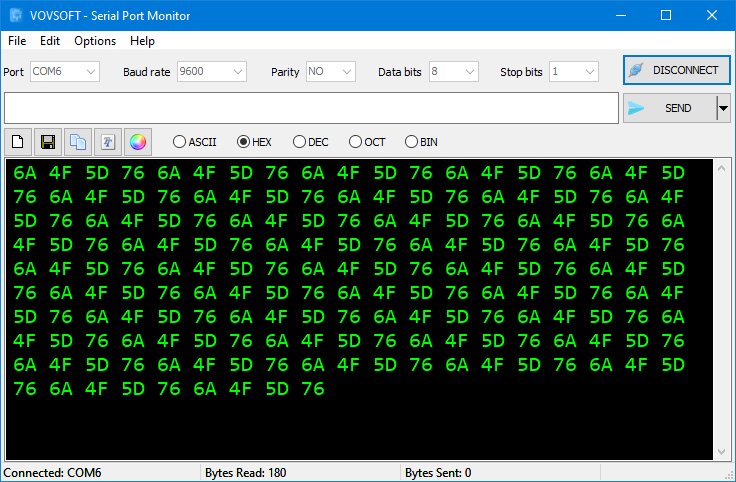The height and width of the screenshot is (482, 736).
Task: Click the new/clear log page icon
Action: click(x=18, y=142)
